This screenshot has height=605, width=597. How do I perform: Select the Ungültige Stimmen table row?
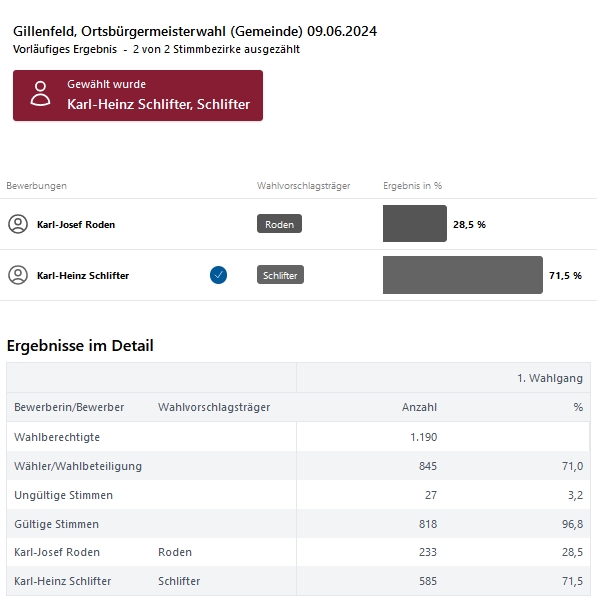click(298, 495)
